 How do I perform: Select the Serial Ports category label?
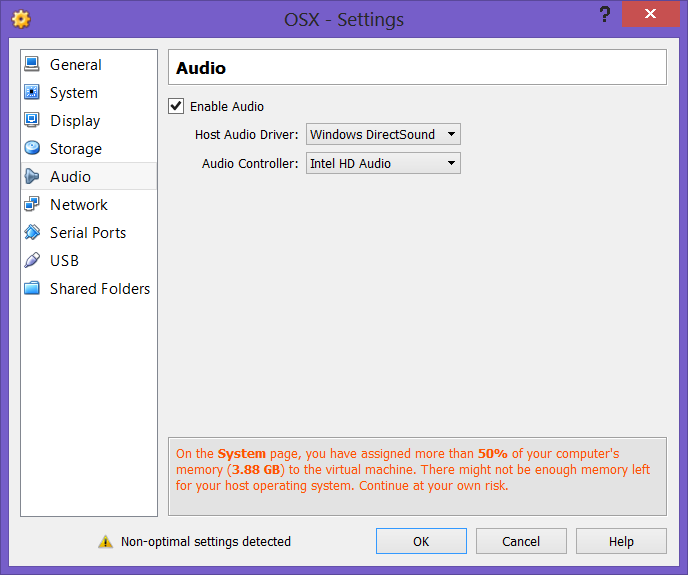pyautogui.click(x=88, y=233)
